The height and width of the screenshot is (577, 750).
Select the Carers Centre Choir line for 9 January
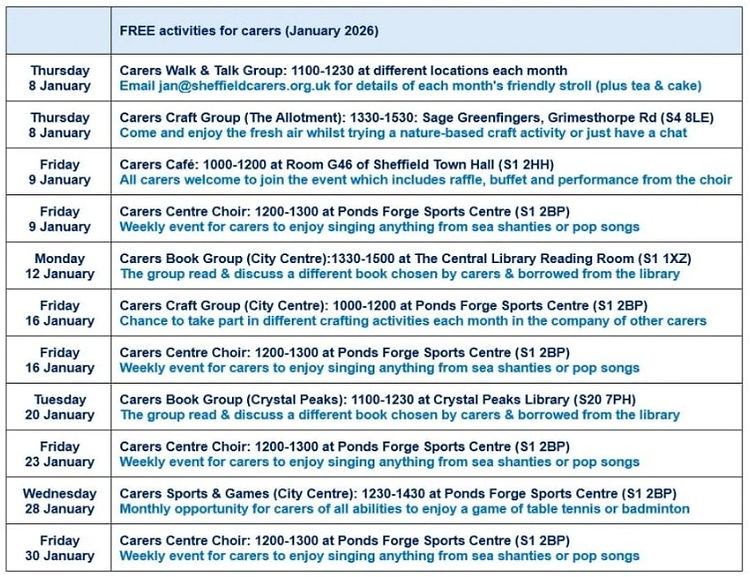point(344,211)
